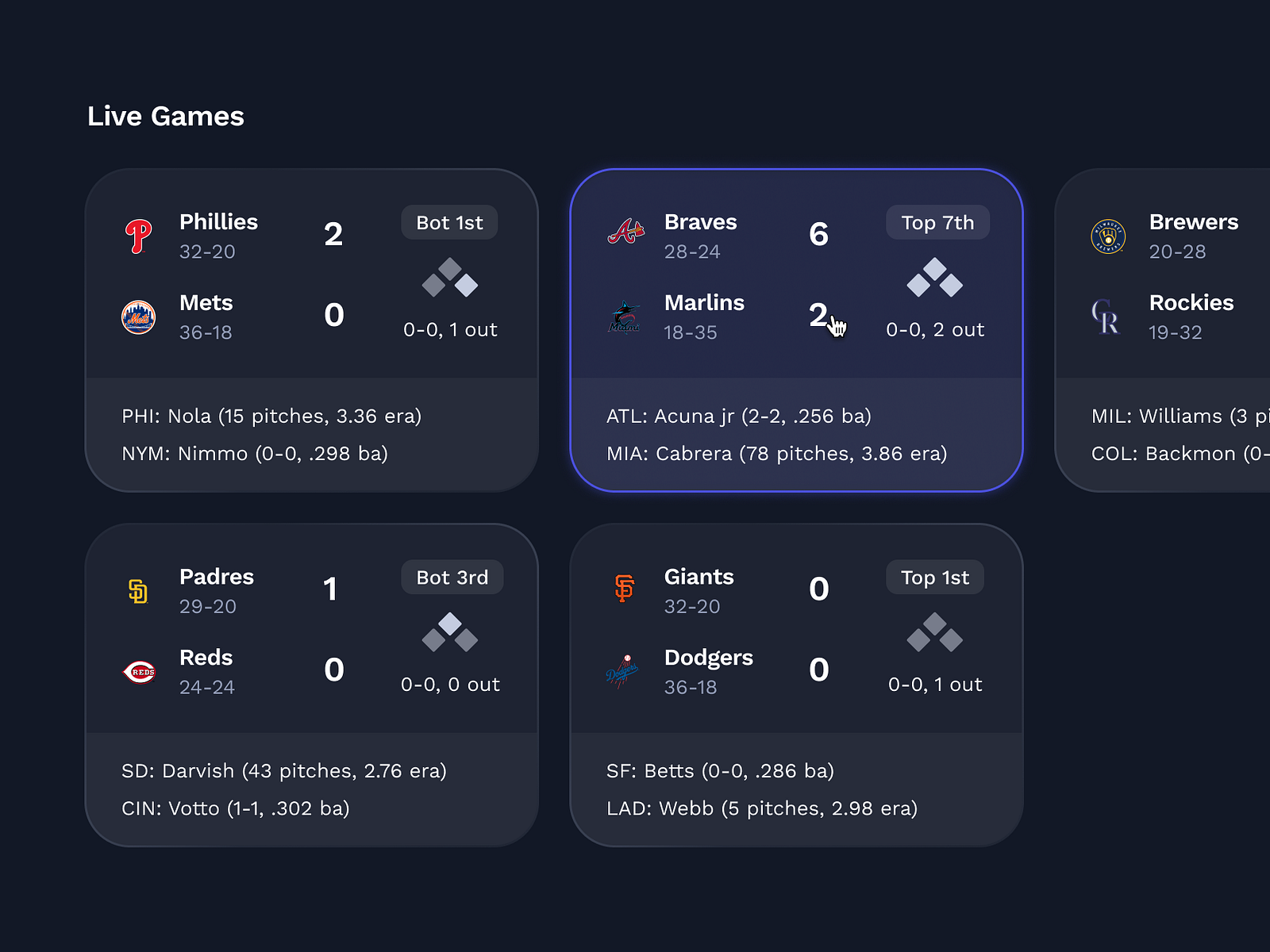Screen dimensions: 1270x952
Task: Expand the Bot 3rd inning badge
Action: coord(452,578)
